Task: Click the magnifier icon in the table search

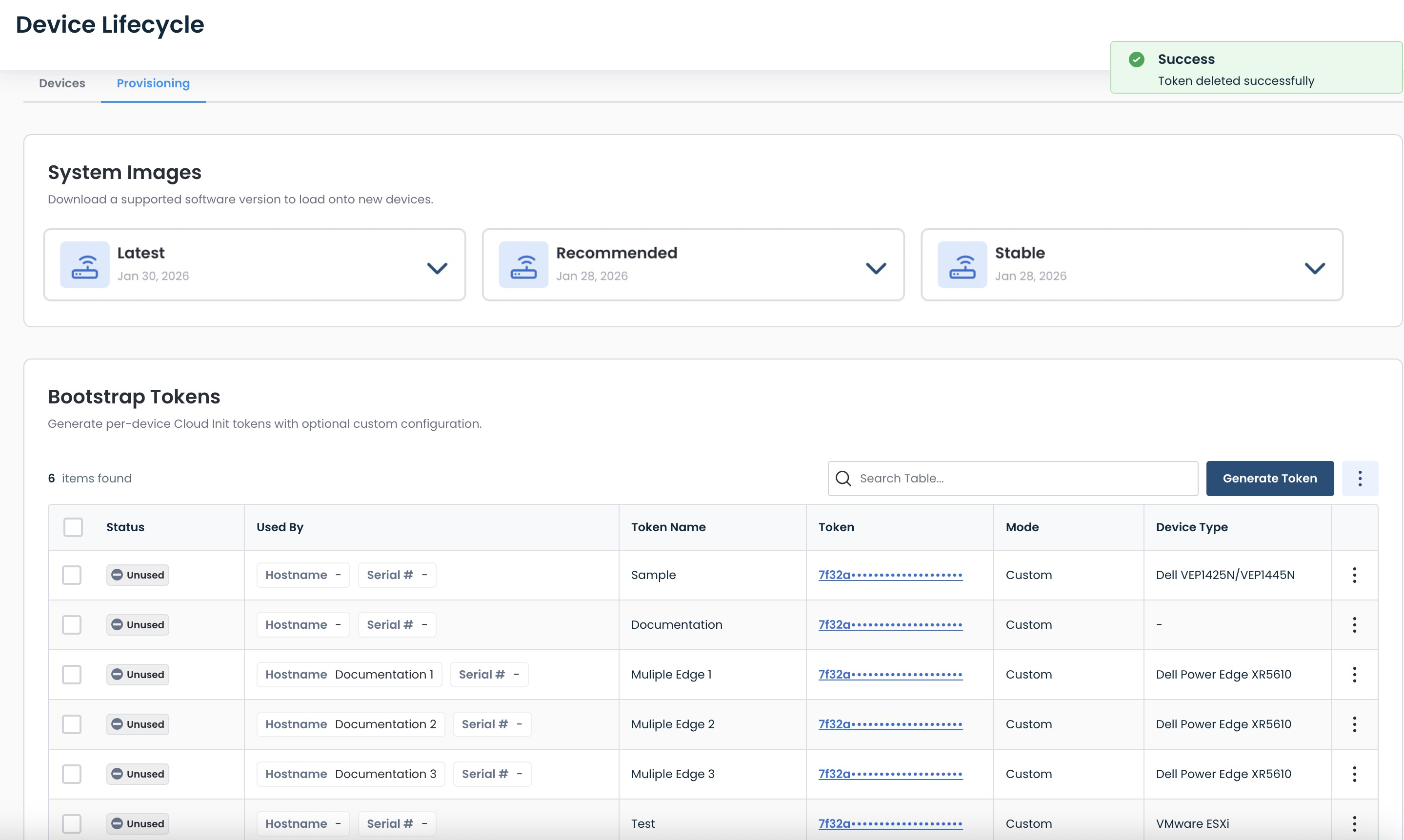Action: tap(843, 479)
